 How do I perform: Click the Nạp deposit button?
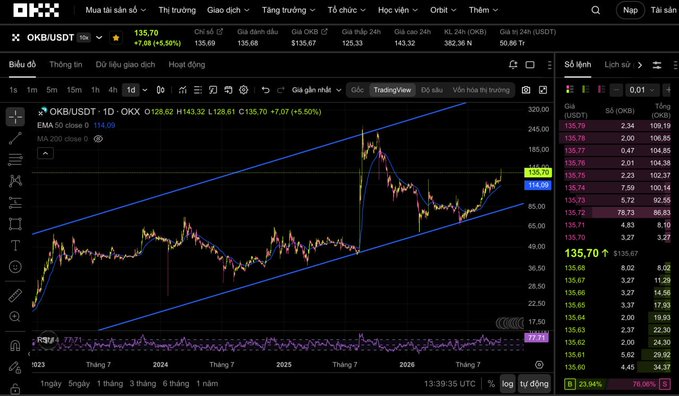coord(630,10)
